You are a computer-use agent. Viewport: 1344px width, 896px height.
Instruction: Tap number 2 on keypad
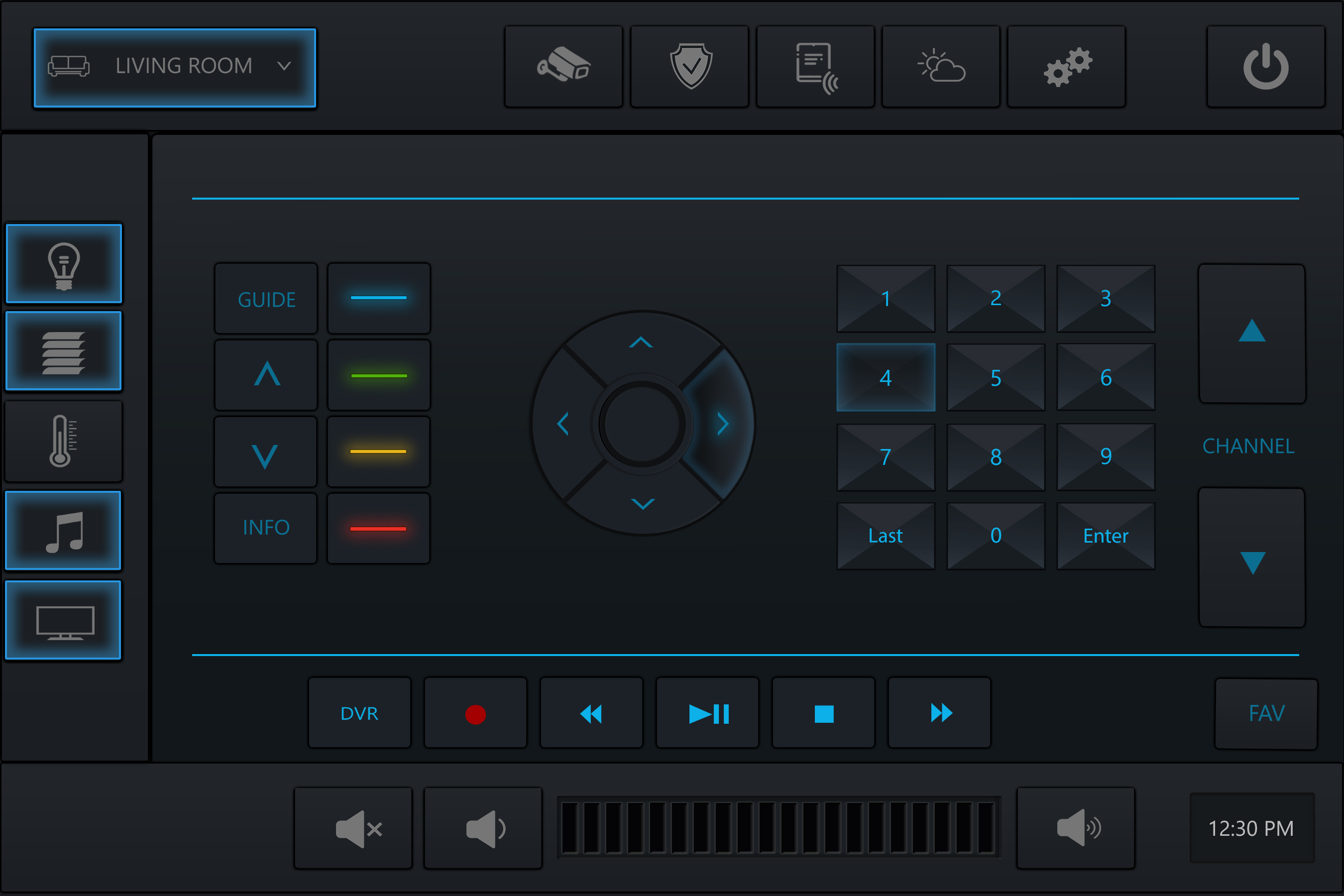996,298
